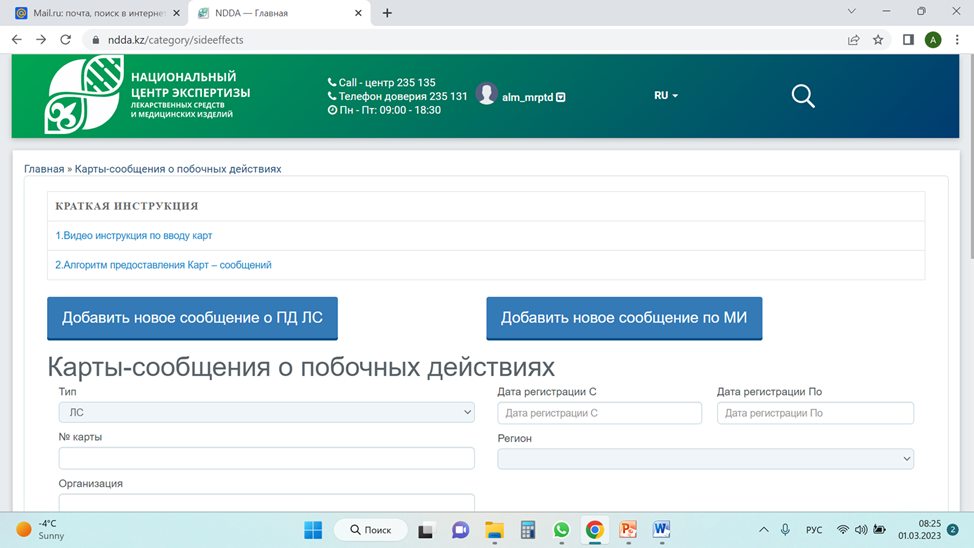Open the Chrome three-dot menu

click(957, 40)
